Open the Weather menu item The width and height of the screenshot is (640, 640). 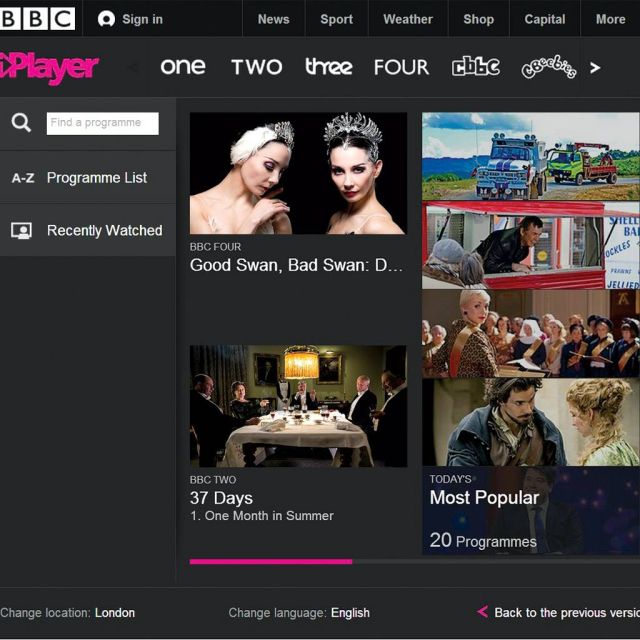(408, 19)
